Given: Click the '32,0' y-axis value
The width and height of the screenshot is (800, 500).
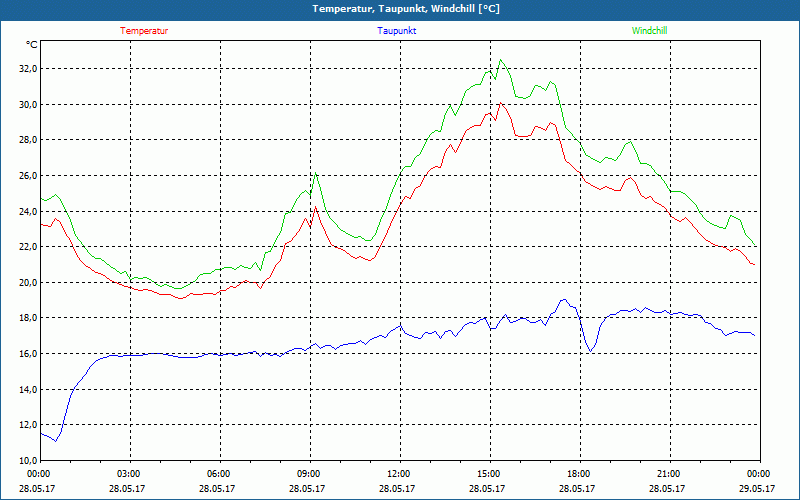Looking at the screenshot, I should [29, 69].
